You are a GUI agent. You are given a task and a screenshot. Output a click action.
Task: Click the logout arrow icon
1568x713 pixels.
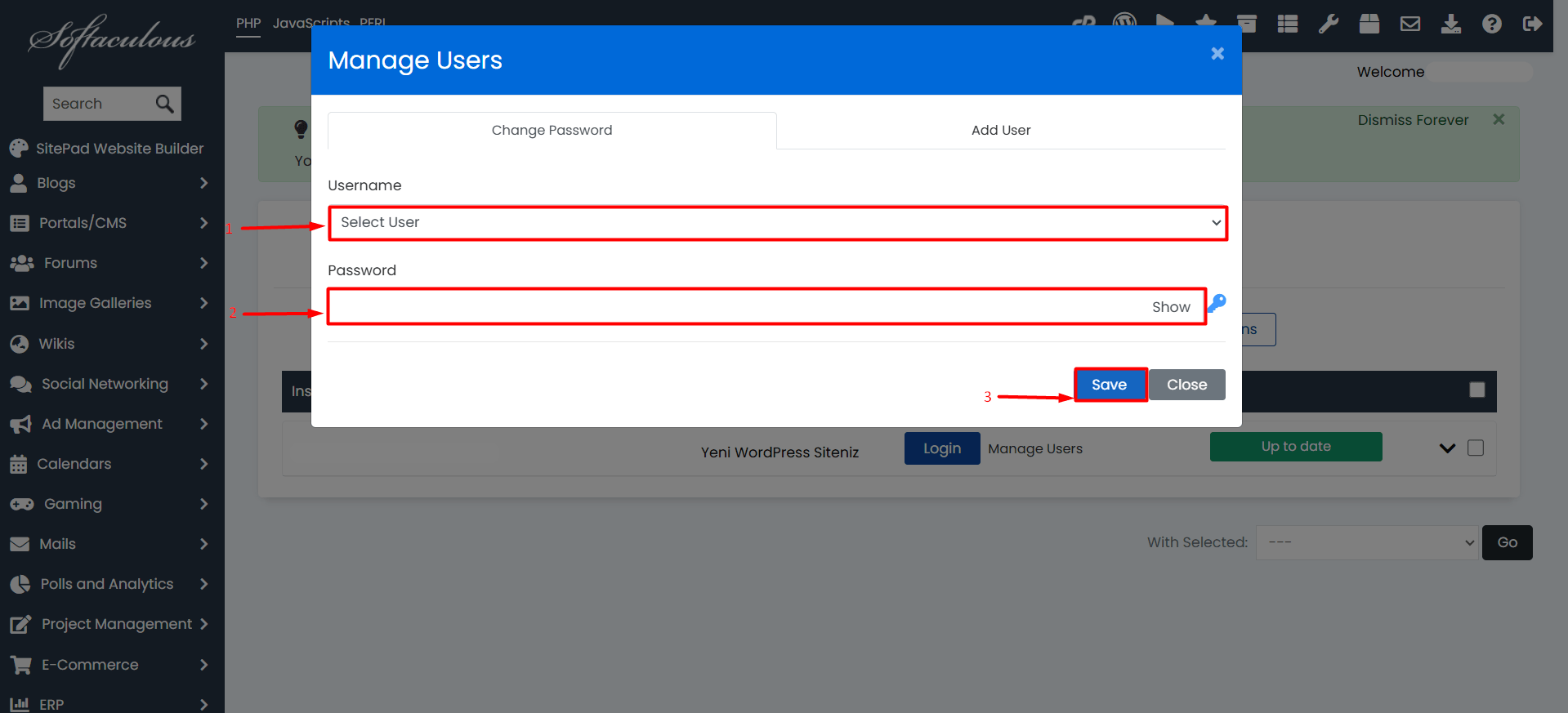click(x=1532, y=24)
